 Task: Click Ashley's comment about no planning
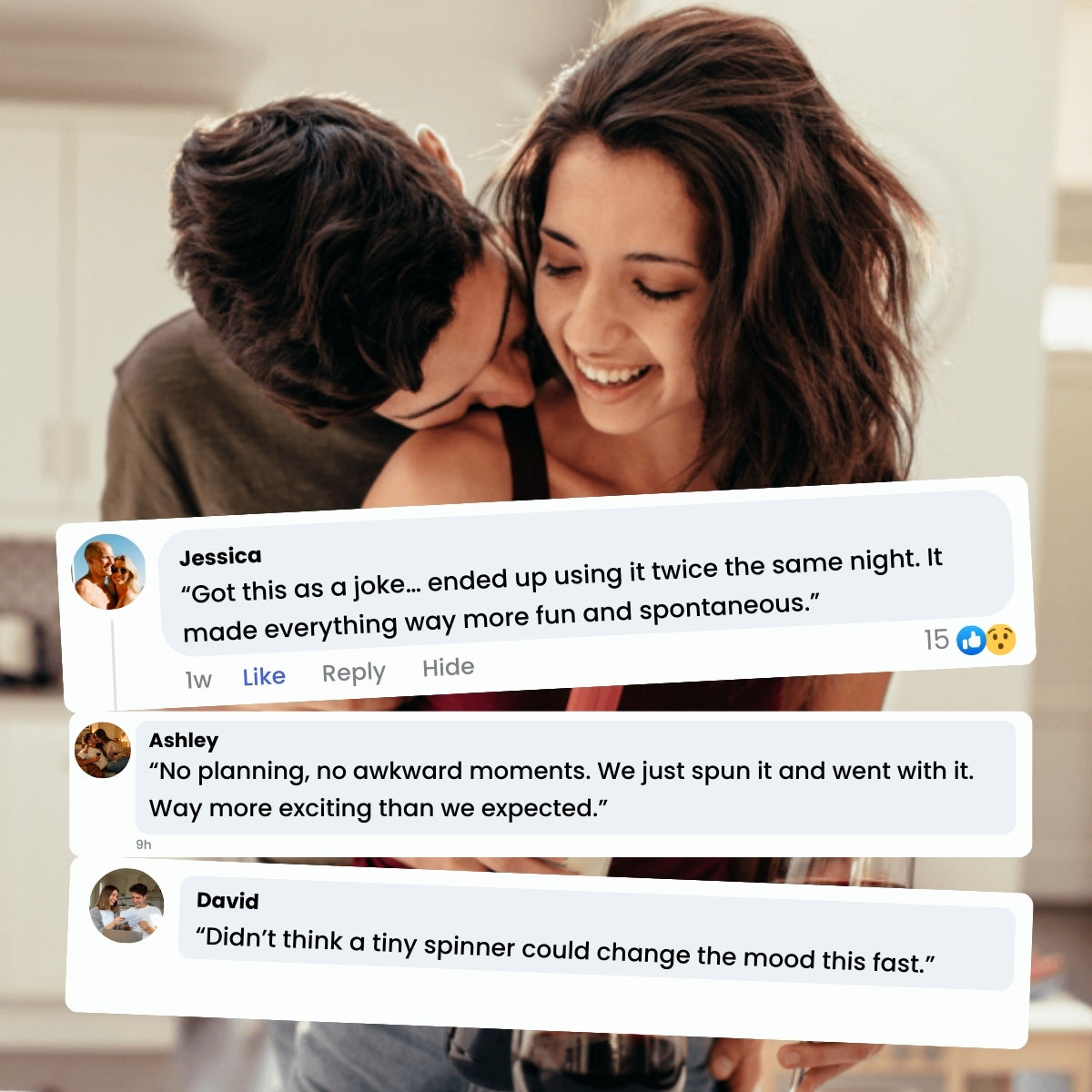tap(561, 790)
